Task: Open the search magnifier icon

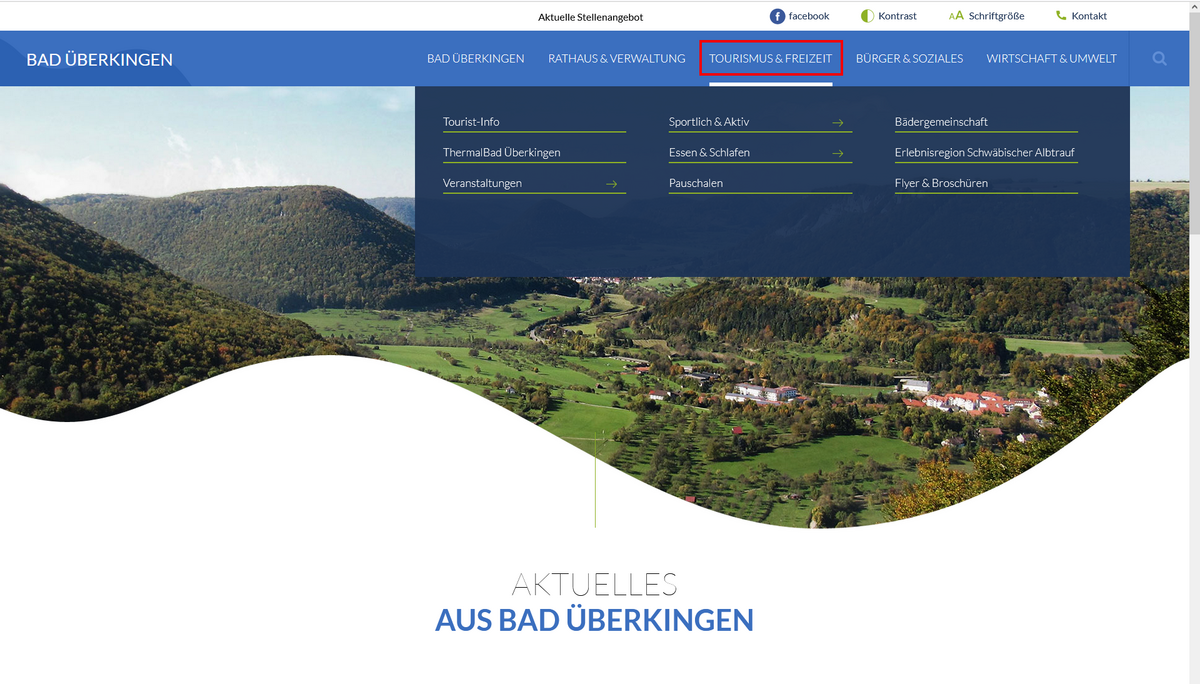Action: point(1159,59)
